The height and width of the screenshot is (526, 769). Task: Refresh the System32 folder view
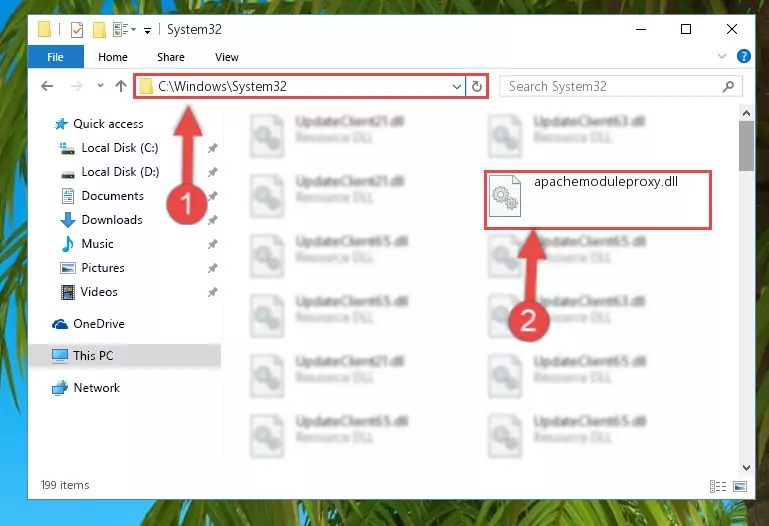point(477,87)
